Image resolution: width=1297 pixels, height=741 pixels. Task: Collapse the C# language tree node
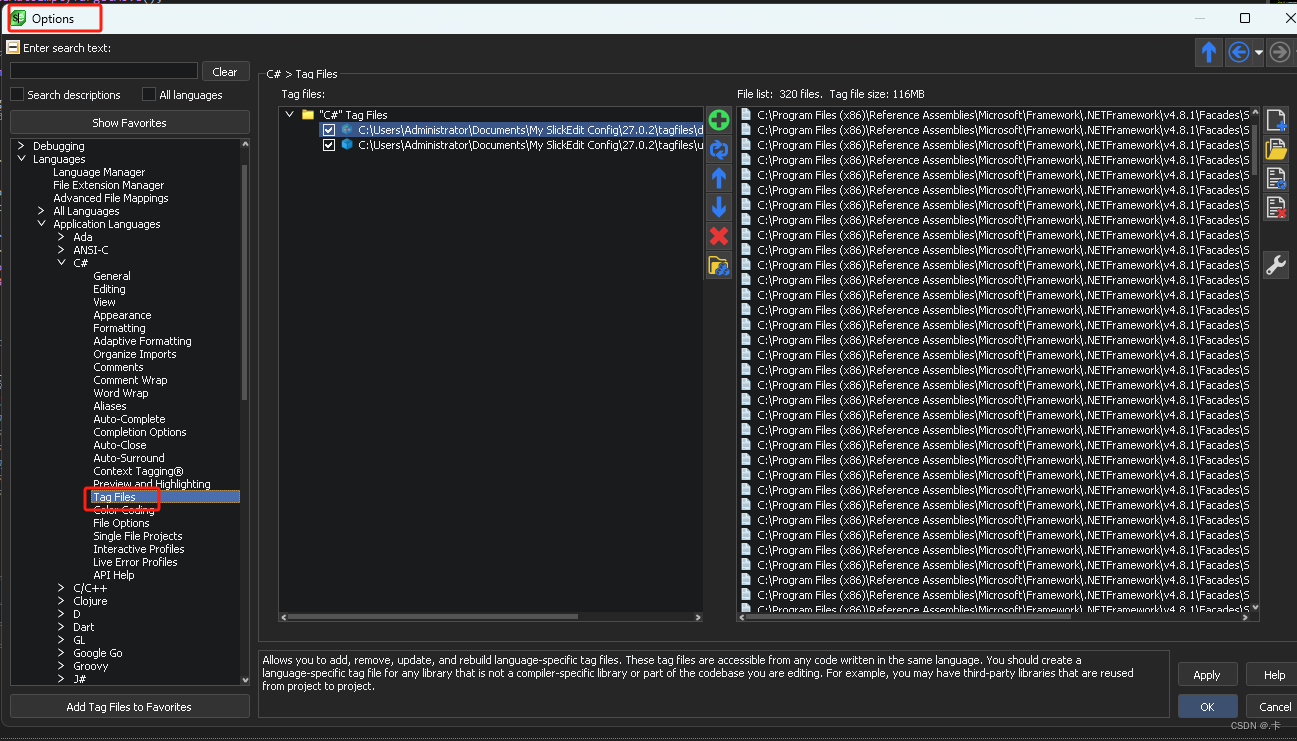[x=61, y=263]
